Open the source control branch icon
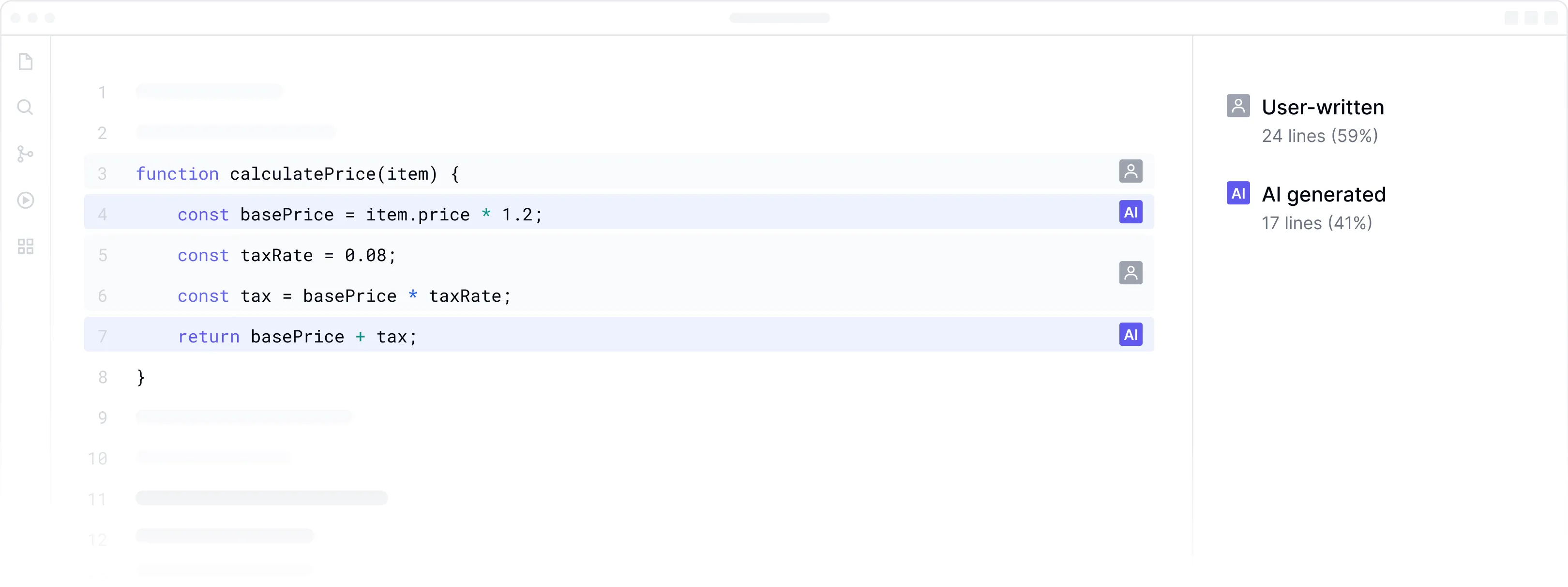Image resolution: width=1568 pixels, height=587 pixels. (x=25, y=154)
